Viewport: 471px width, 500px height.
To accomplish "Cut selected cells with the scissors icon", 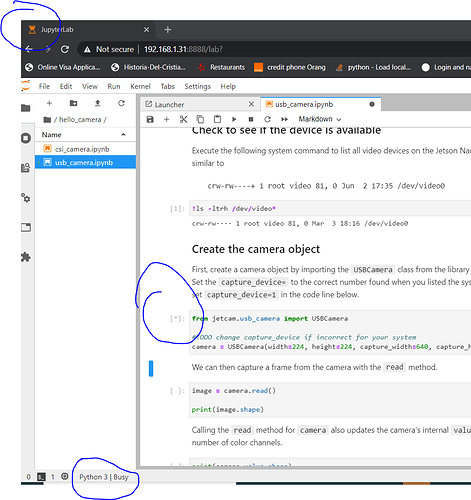I will (183, 119).
